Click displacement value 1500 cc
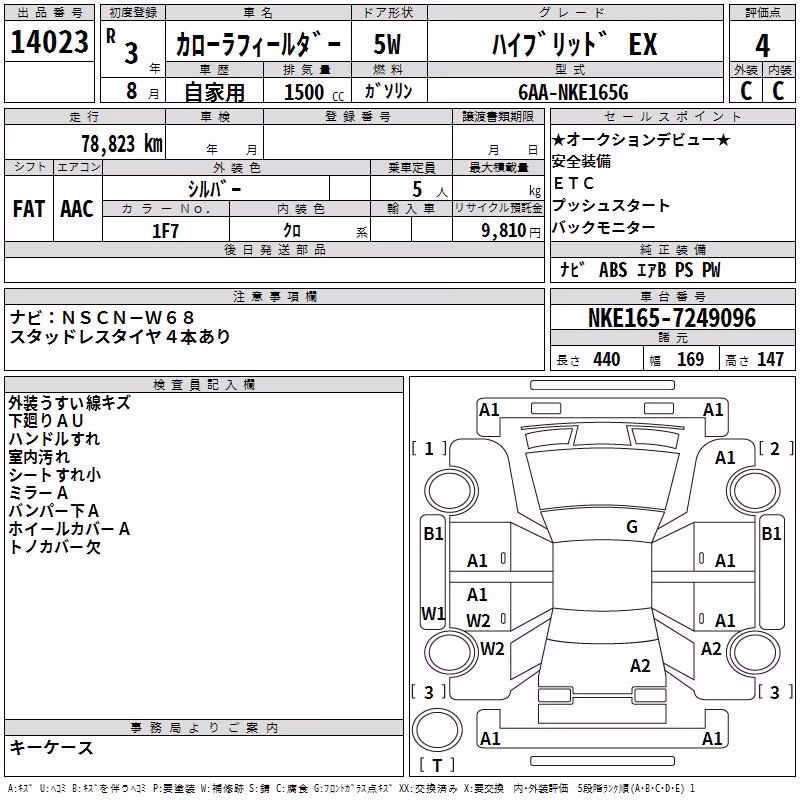800x800 pixels. [314, 92]
